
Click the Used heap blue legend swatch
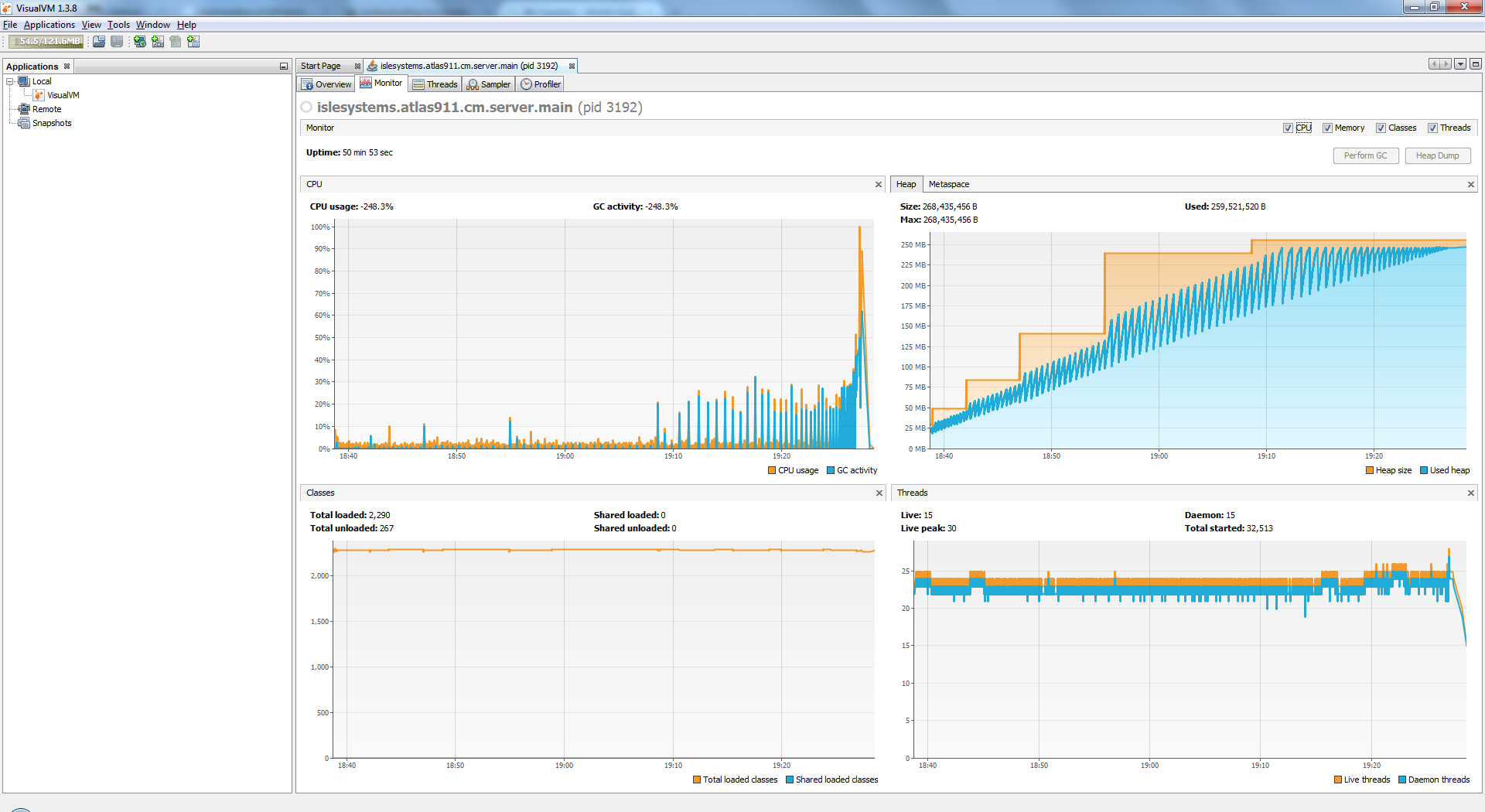coord(1424,470)
